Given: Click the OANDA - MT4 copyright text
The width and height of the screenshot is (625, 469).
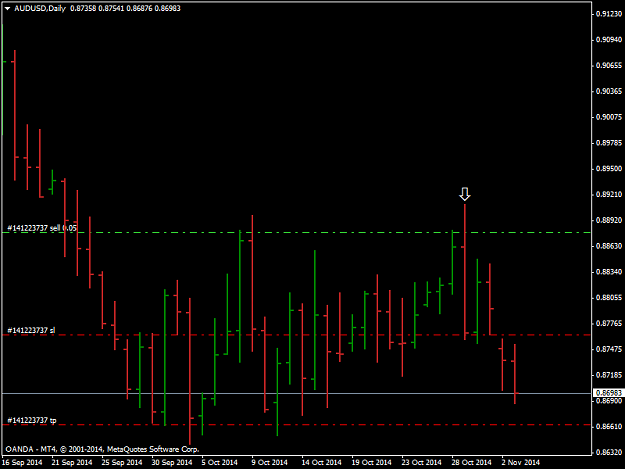Looking at the screenshot, I should [x=102, y=449].
